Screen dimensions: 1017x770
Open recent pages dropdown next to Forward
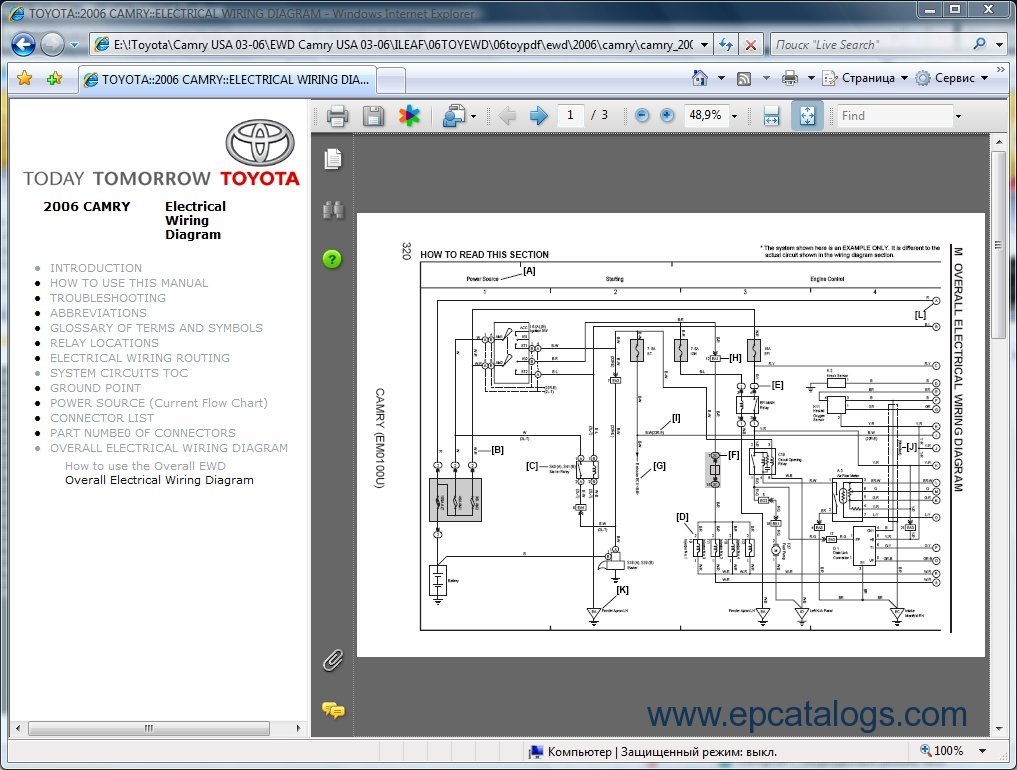[x=74, y=45]
